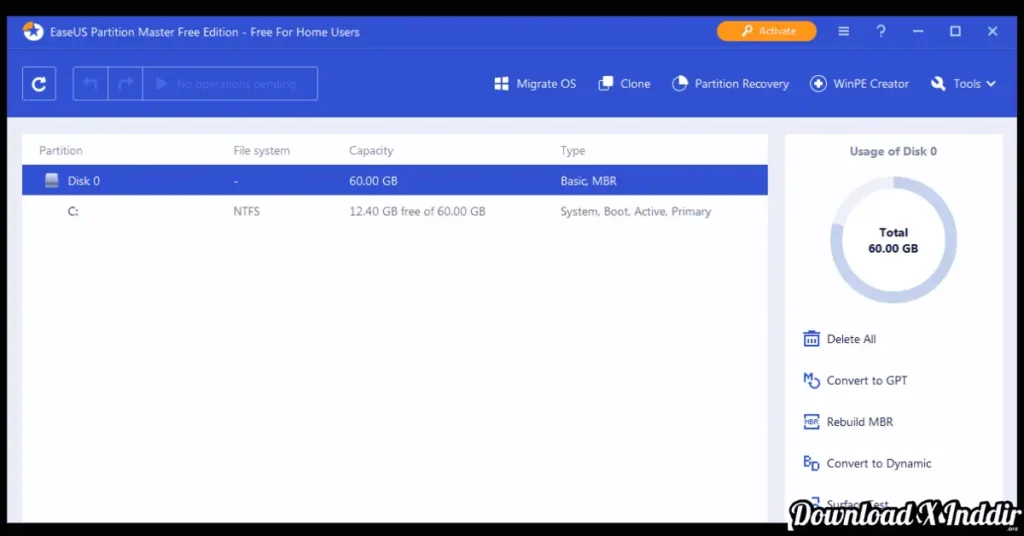
Task: Launch the Clone tool
Action: click(624, 84)
